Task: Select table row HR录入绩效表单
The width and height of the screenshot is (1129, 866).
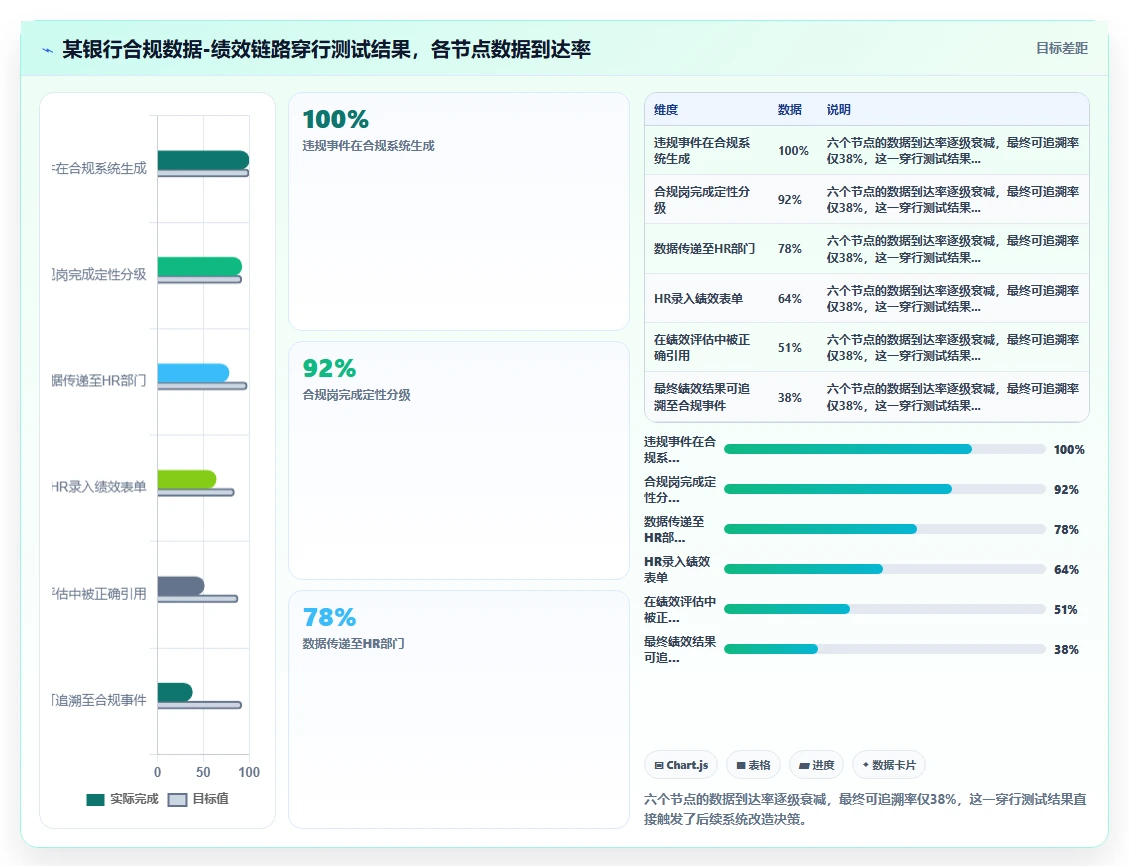Action: (867, 298)
